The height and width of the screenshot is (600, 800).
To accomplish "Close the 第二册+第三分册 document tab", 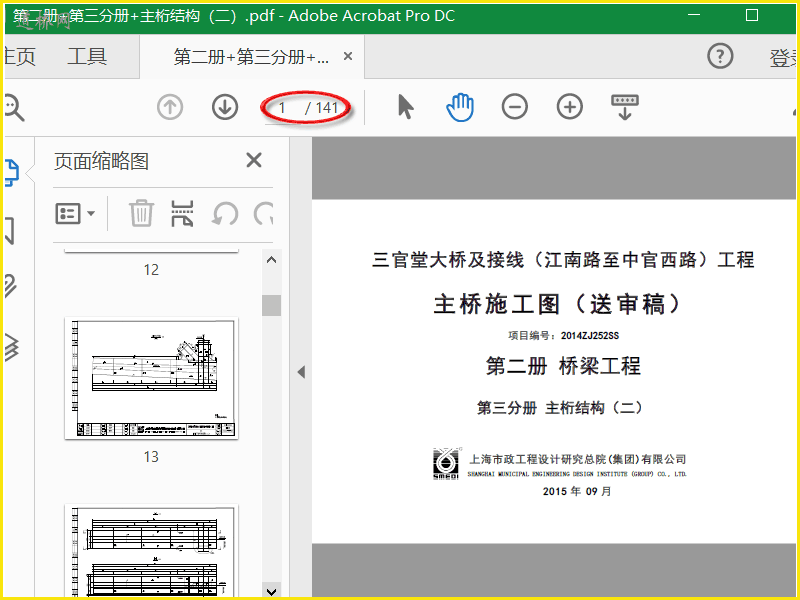I will [348, 56].
